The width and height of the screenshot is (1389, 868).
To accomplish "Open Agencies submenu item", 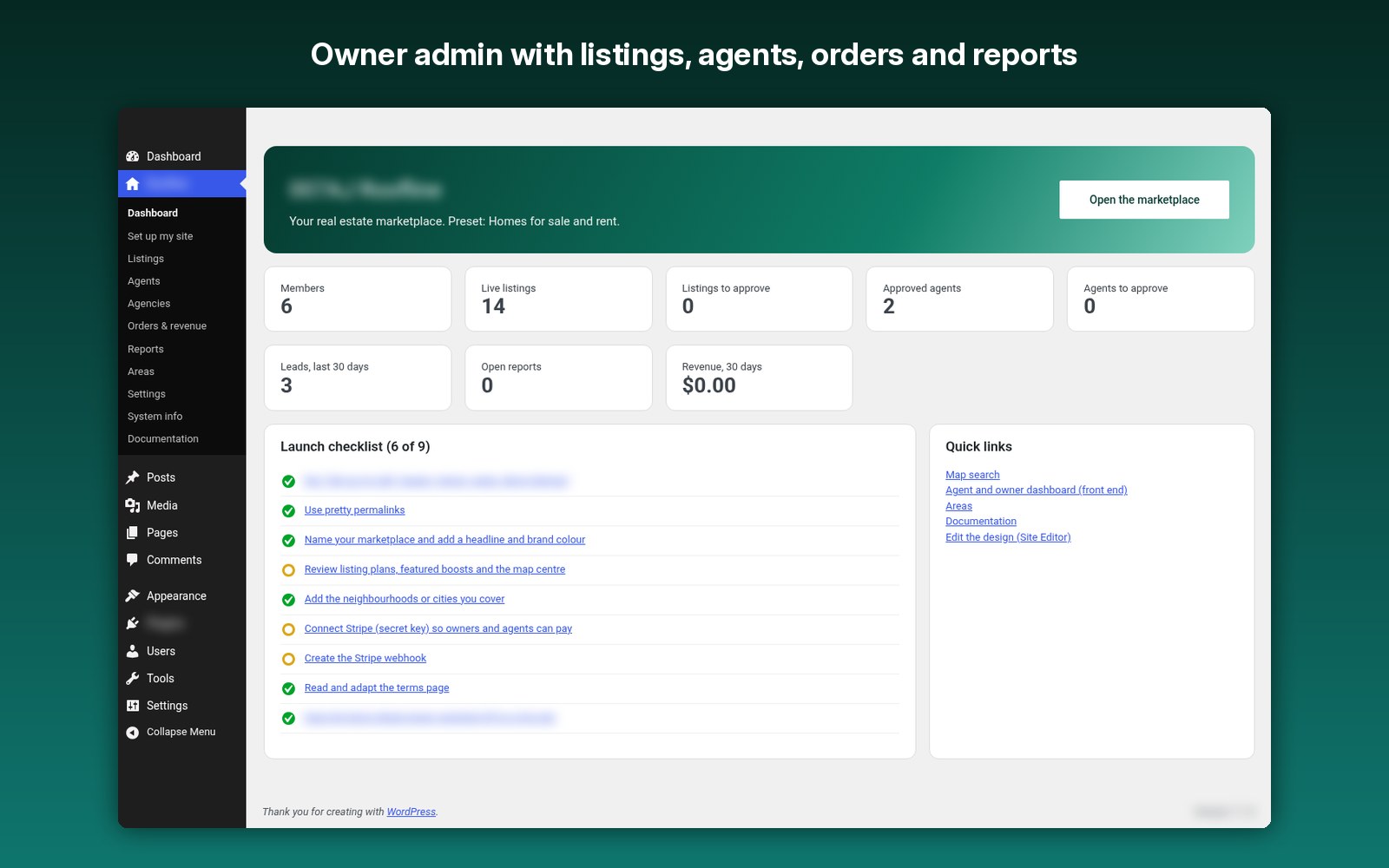I will click(x=149, y=304).
